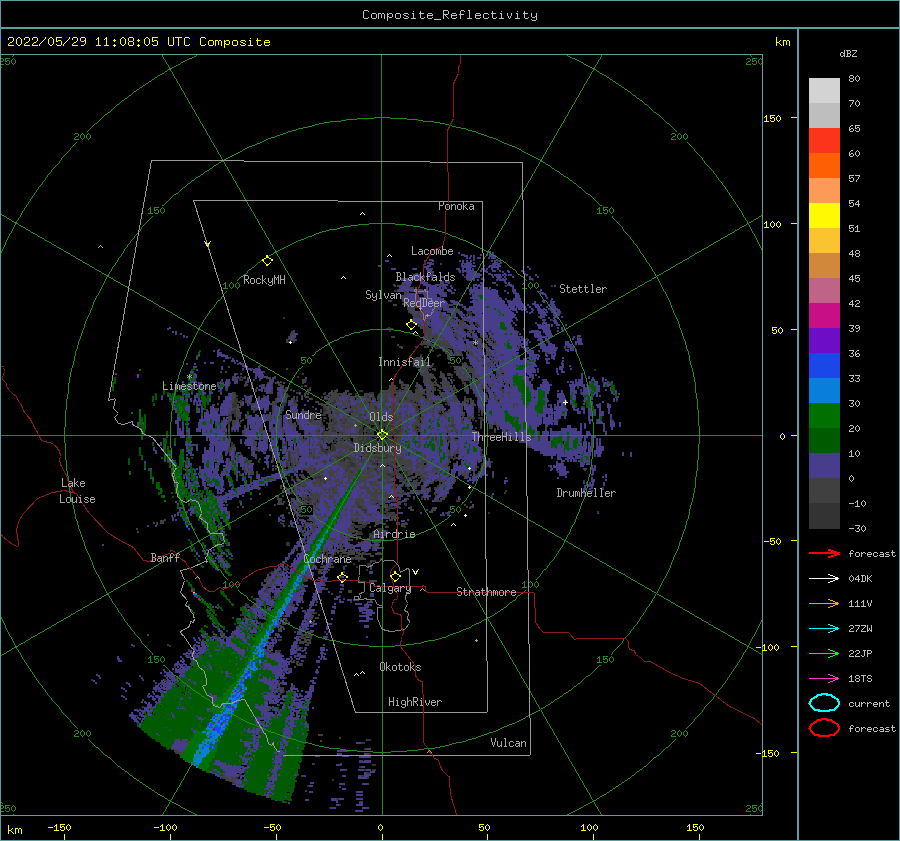Image resolution: width=900 pixels, height=841 pixels.
Task: Click the red forecast arrow in legend
Action: coord(824,553)
